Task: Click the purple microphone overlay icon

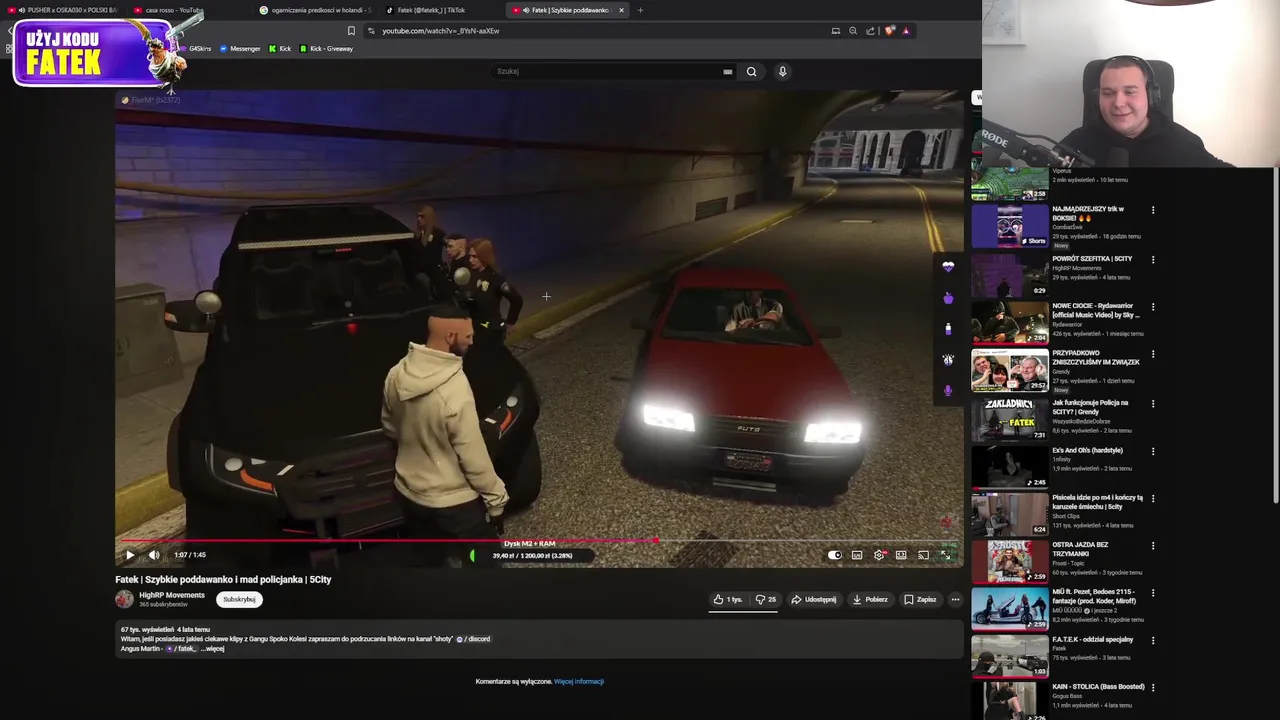Action: click(948, 390)
